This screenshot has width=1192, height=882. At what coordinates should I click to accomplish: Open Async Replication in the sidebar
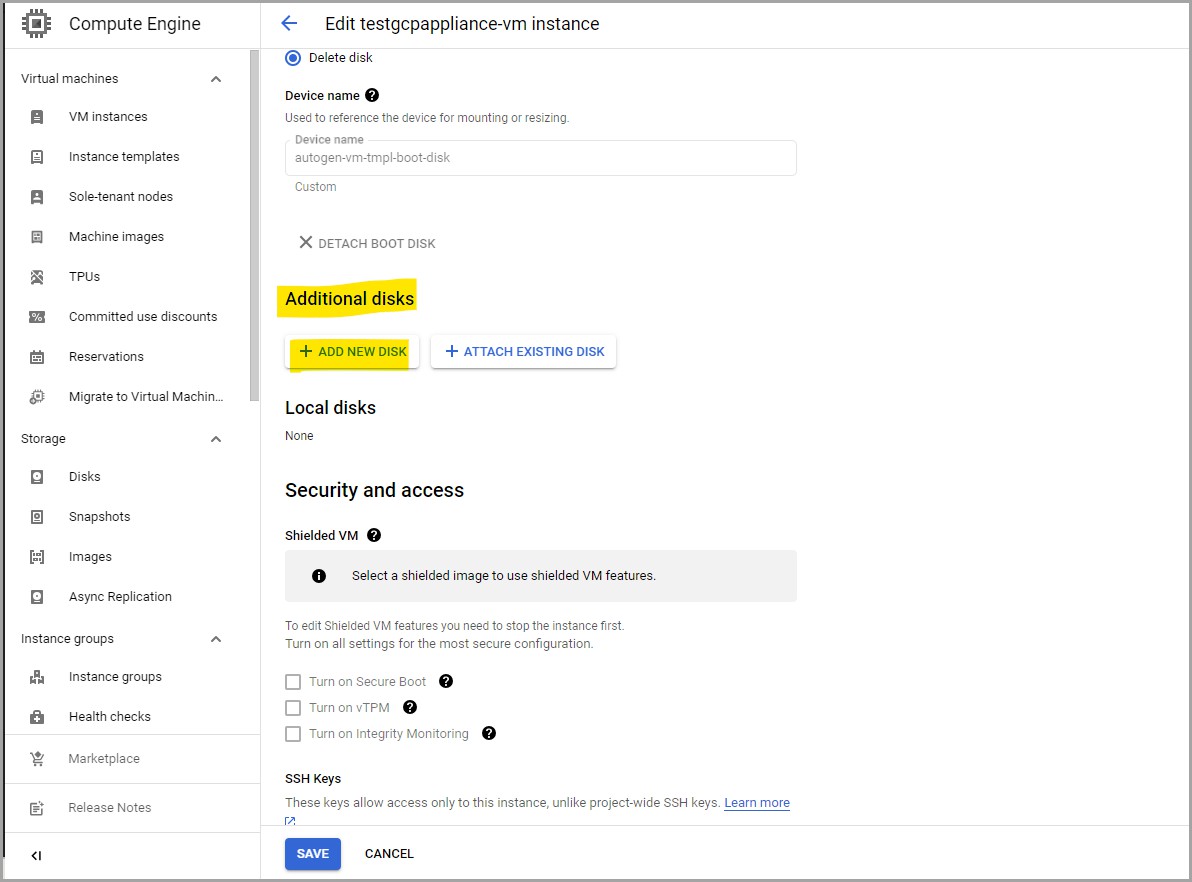(x=120, y=596)
